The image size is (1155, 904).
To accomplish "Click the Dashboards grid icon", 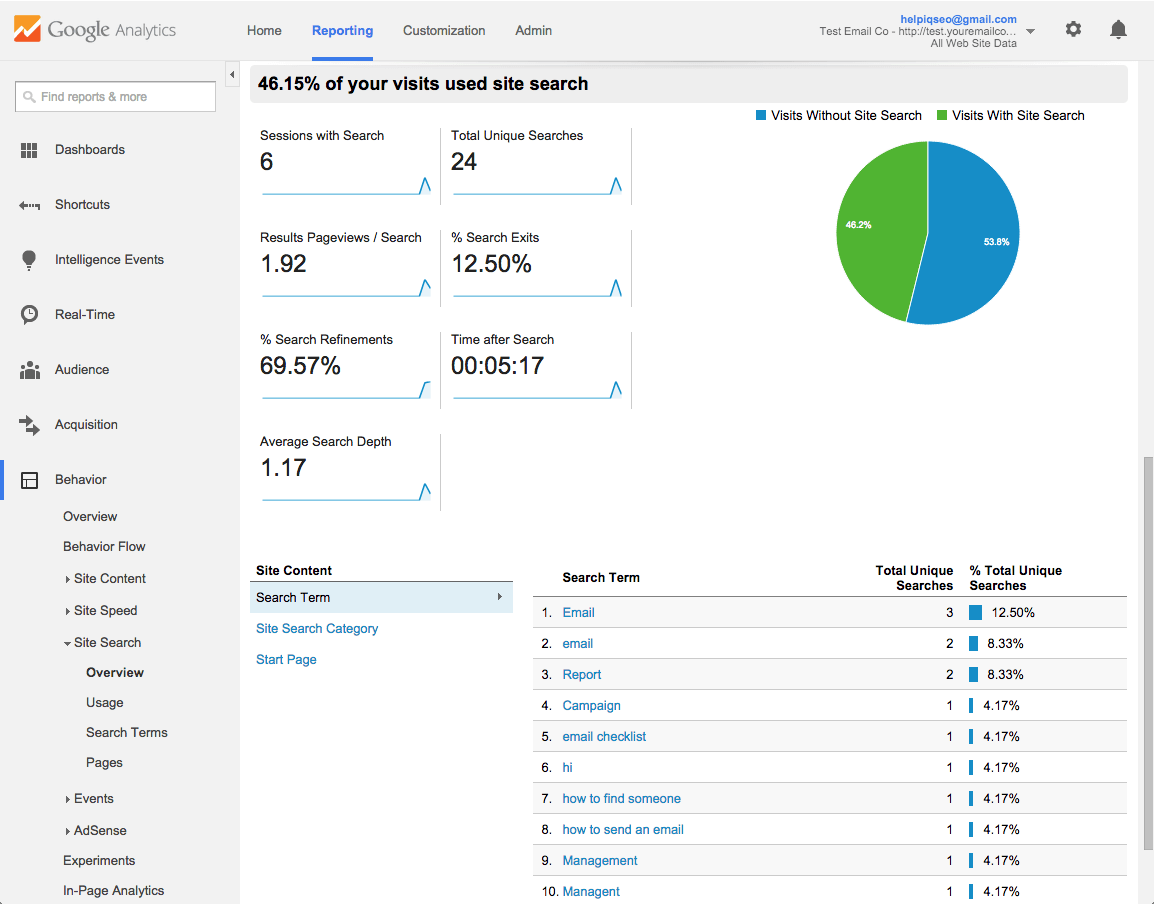I will pyautogui.click(x=29, y=150).
